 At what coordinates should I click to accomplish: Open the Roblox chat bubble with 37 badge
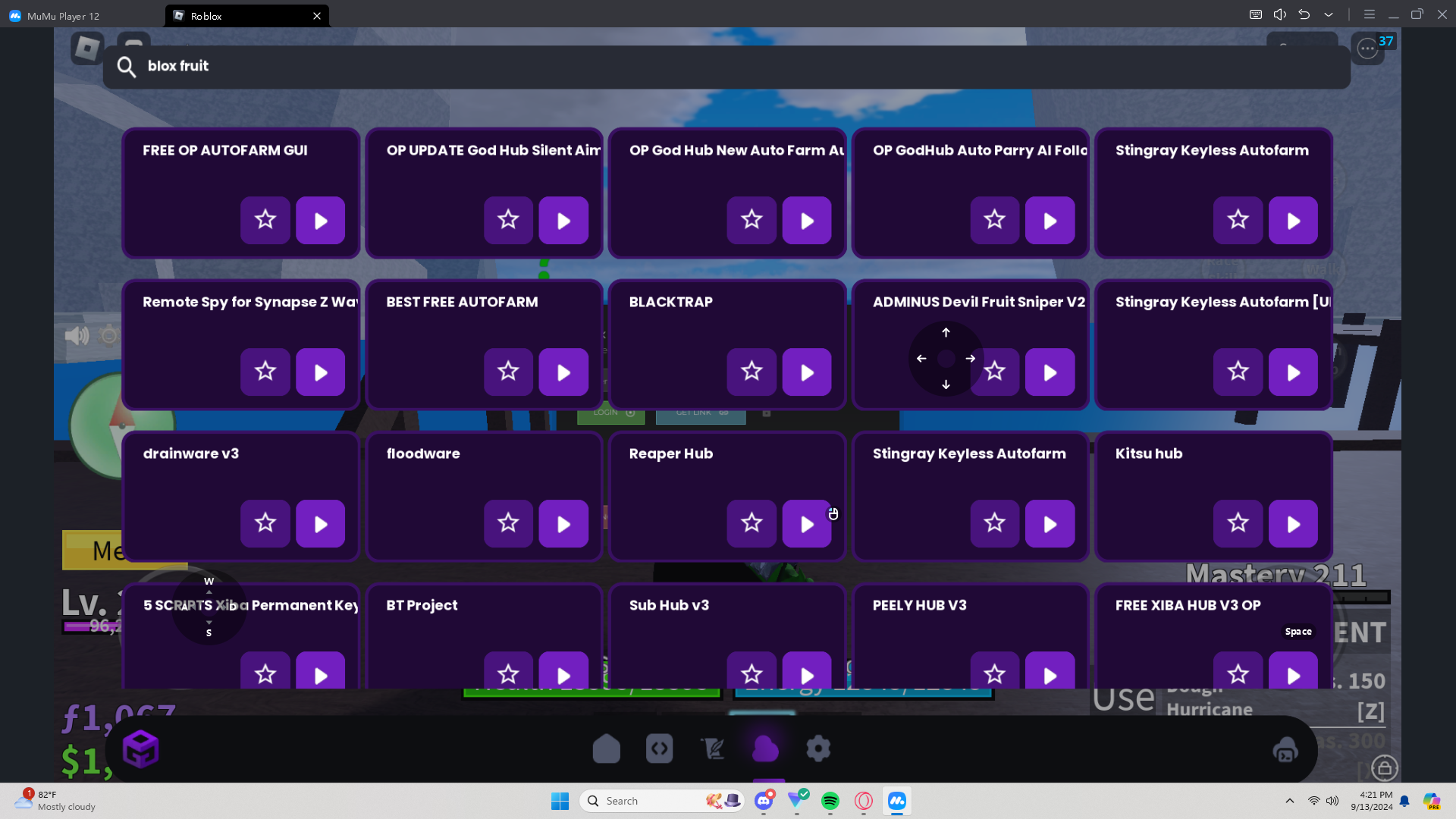(x=1368, y=49)
